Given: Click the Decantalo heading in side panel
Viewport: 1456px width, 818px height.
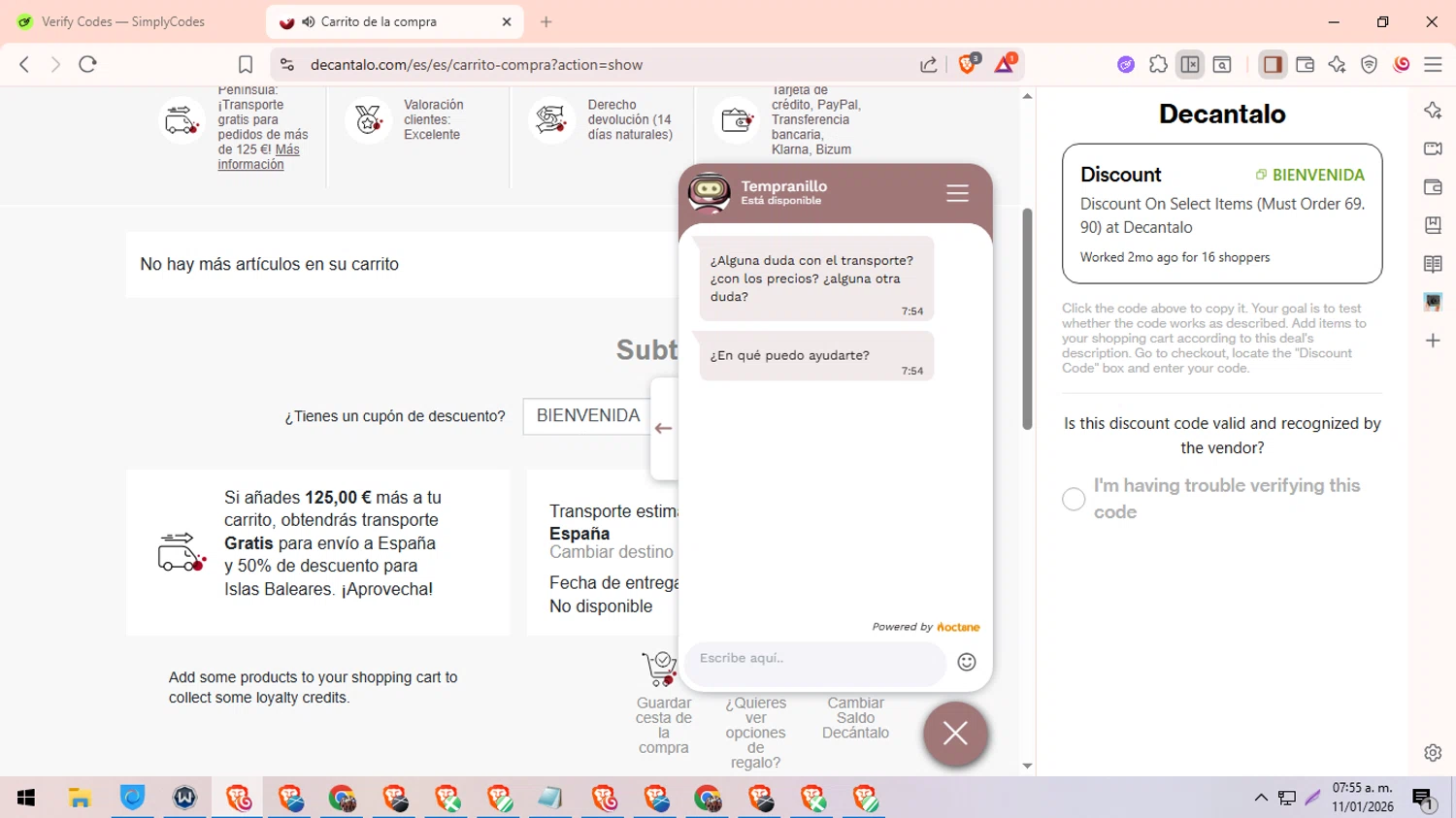Looking at the screenshot, I should 1222,114.
